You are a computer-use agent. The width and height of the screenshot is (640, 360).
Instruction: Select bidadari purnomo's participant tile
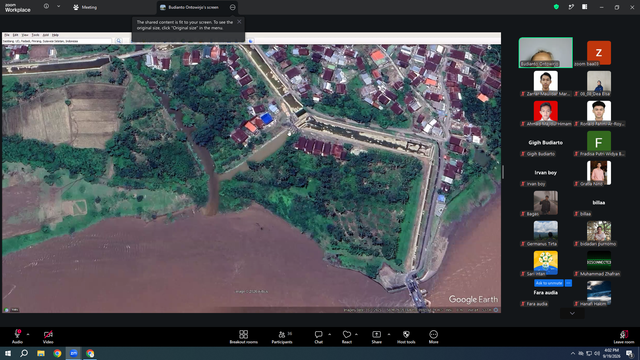(x=599, y=233)
